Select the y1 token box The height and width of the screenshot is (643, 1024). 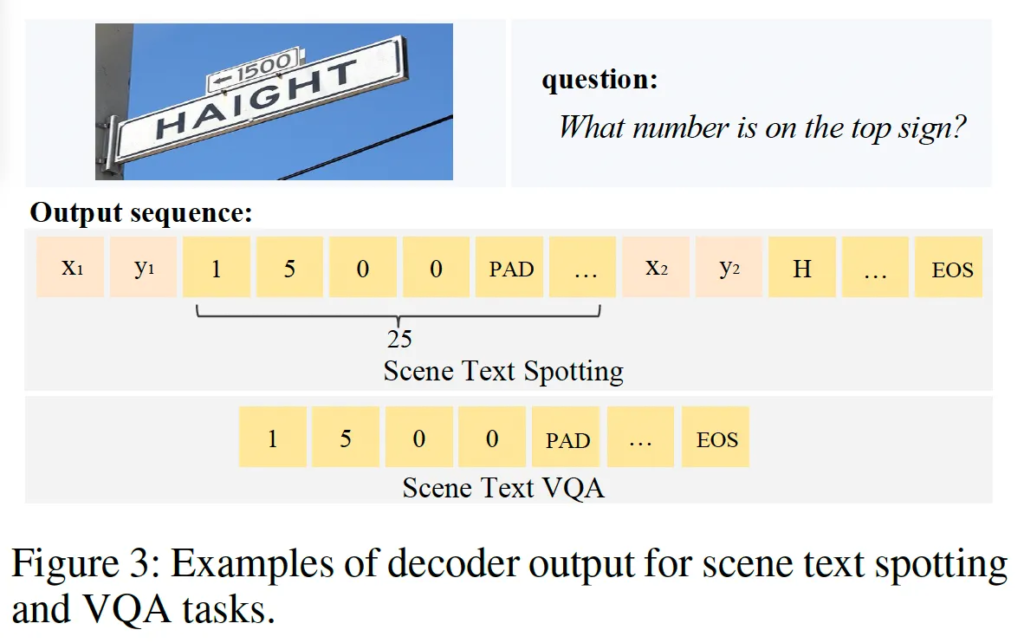(143, 268)
